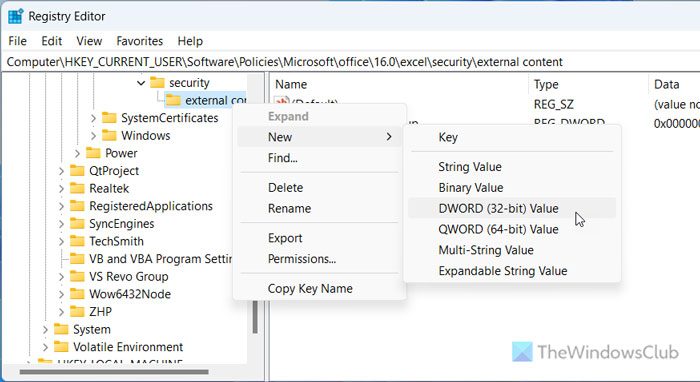The image size is (700, 382).
Task: Click the Registry Editor app icon
Action: point(15,17)
